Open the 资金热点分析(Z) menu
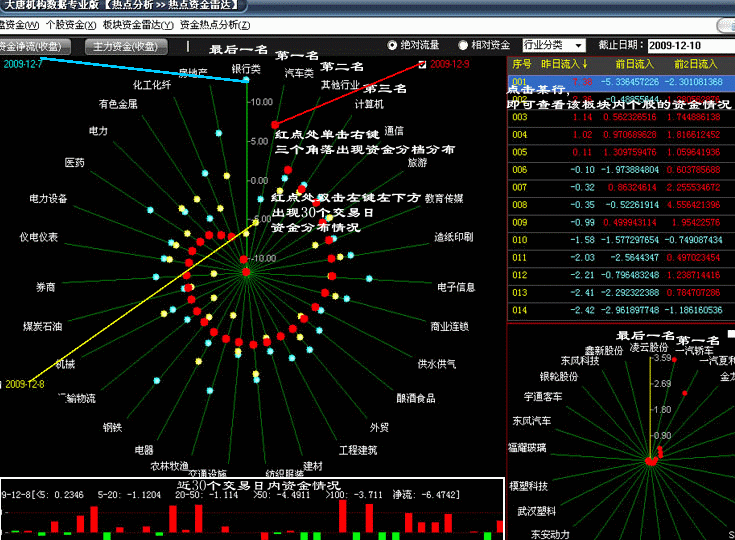This screenshot has width=735, height=540. pyautogui.click(x=215, y=24)
